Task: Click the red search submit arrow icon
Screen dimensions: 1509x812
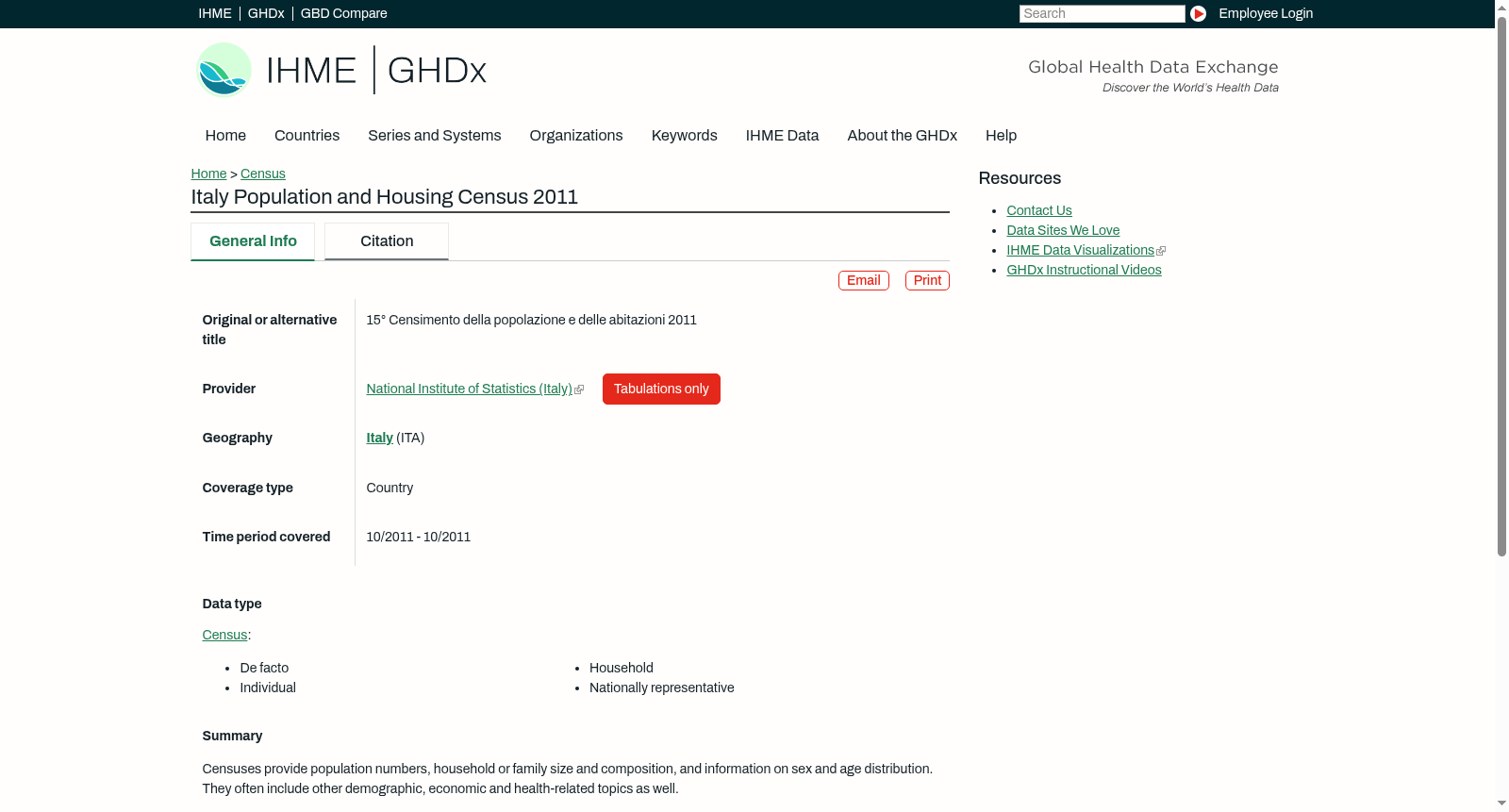Action: tap(1198, 13)
